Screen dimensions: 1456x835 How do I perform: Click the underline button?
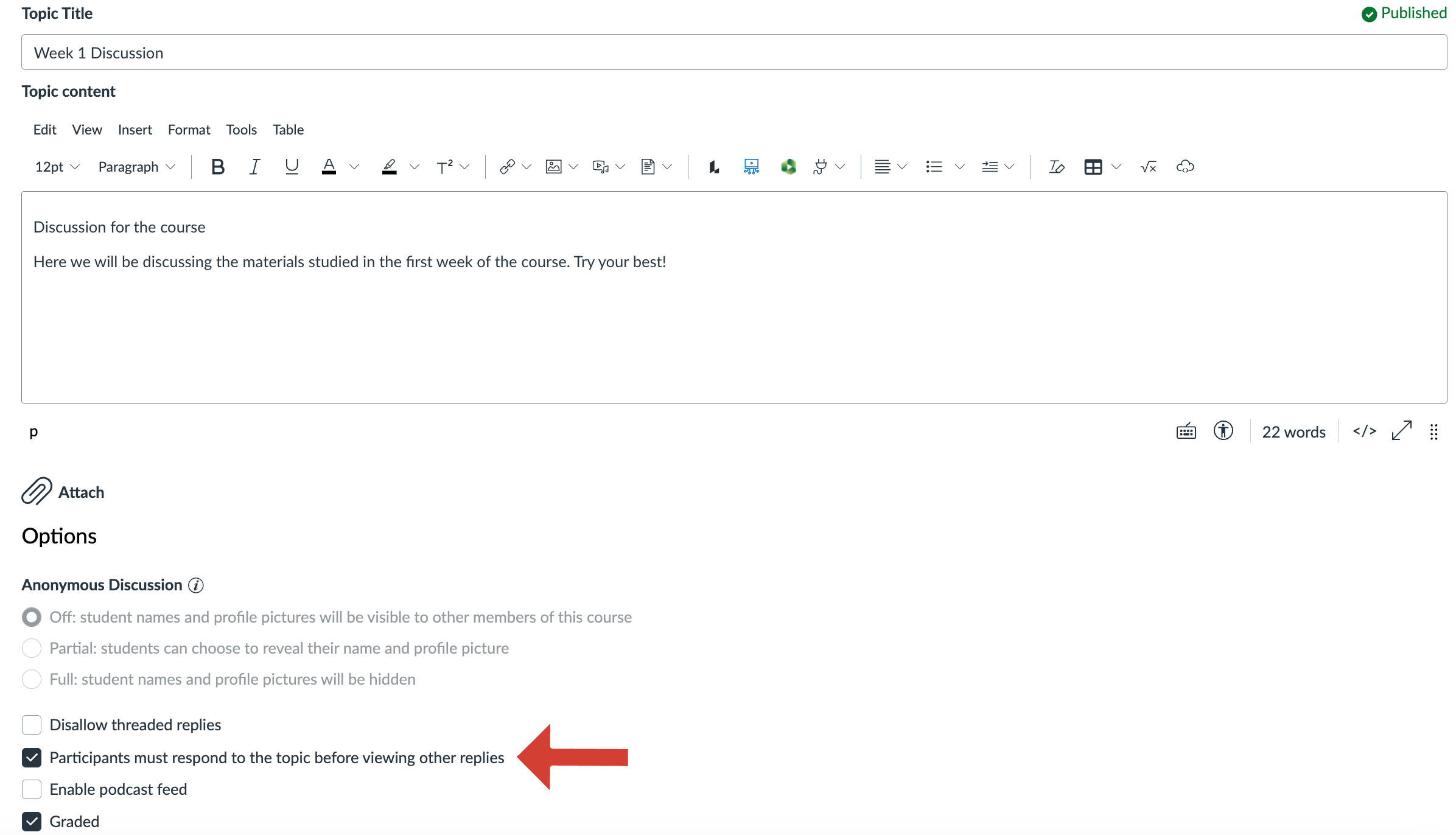coord(292,167)
